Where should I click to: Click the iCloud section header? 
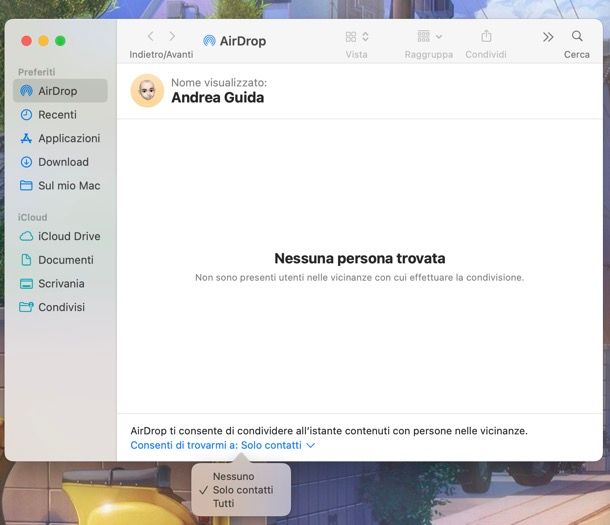click(x=32, y=217)
